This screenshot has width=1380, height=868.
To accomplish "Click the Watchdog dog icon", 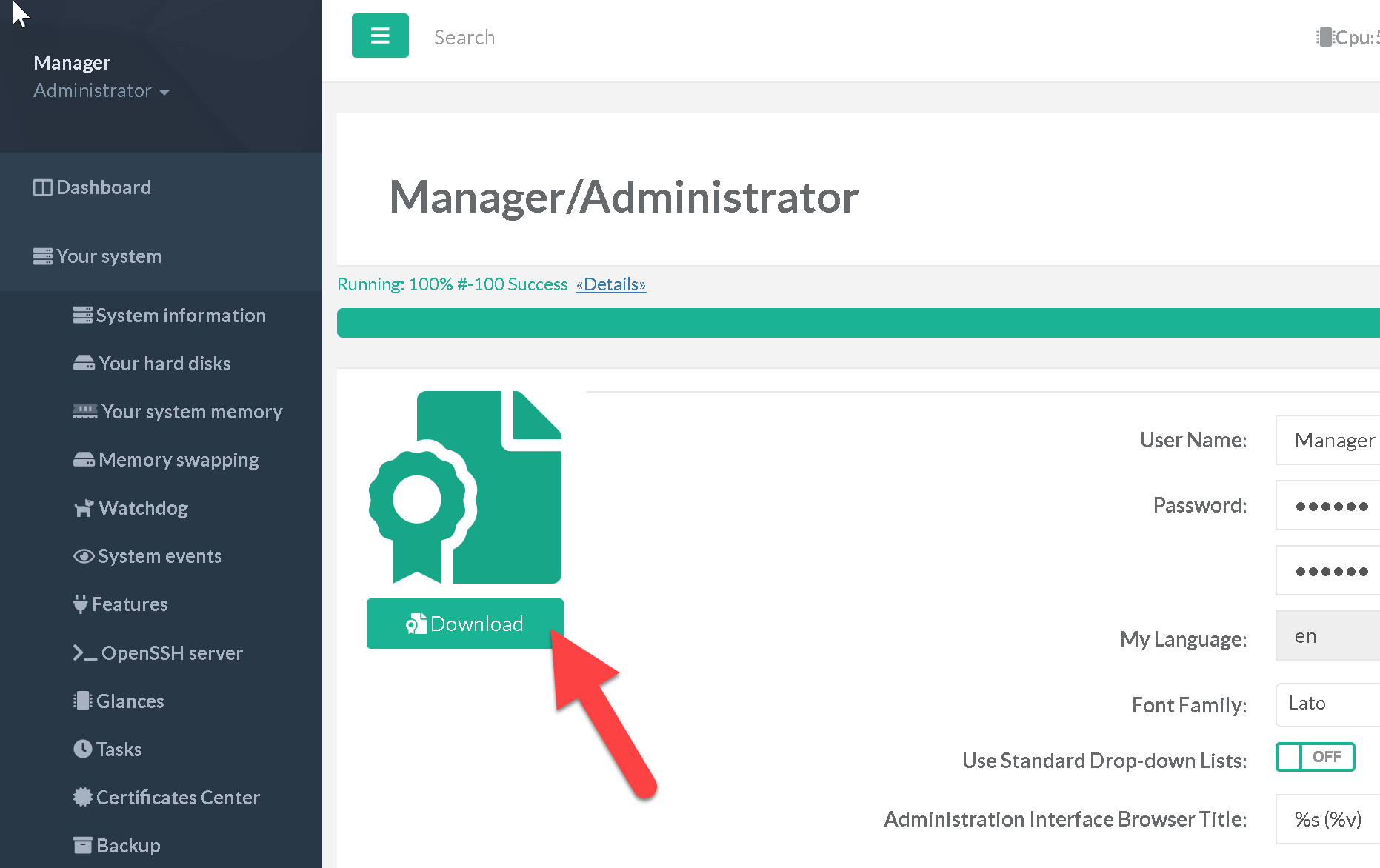I will tap(84, 508).
